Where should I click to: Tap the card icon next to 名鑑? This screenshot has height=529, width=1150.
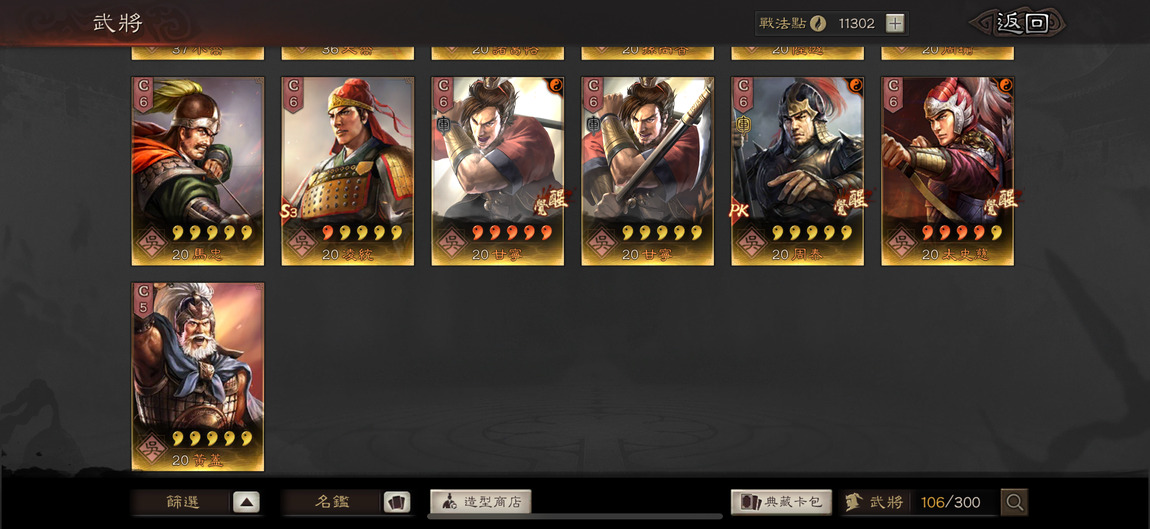coord(396,503)
